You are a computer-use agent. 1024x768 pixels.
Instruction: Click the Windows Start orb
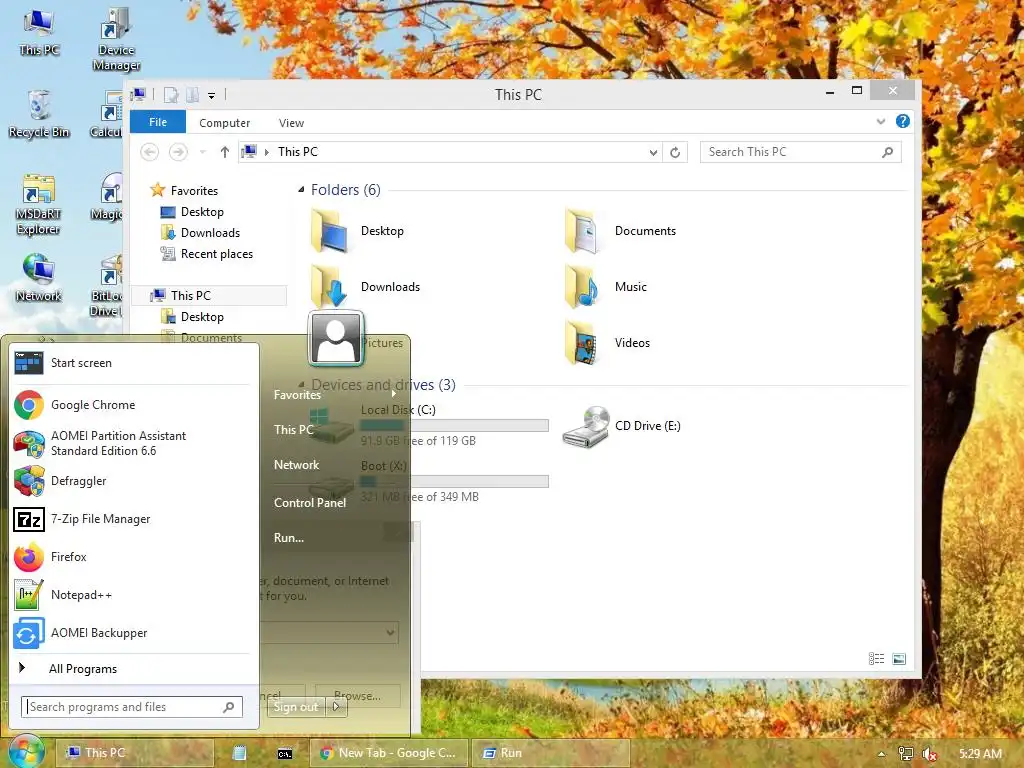point(25,752)
